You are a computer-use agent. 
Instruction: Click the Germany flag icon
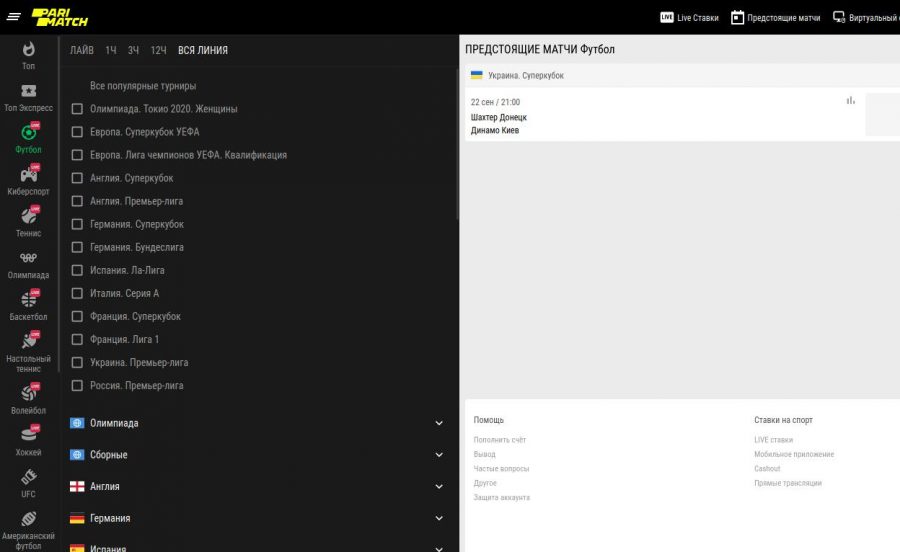point(77,518)
